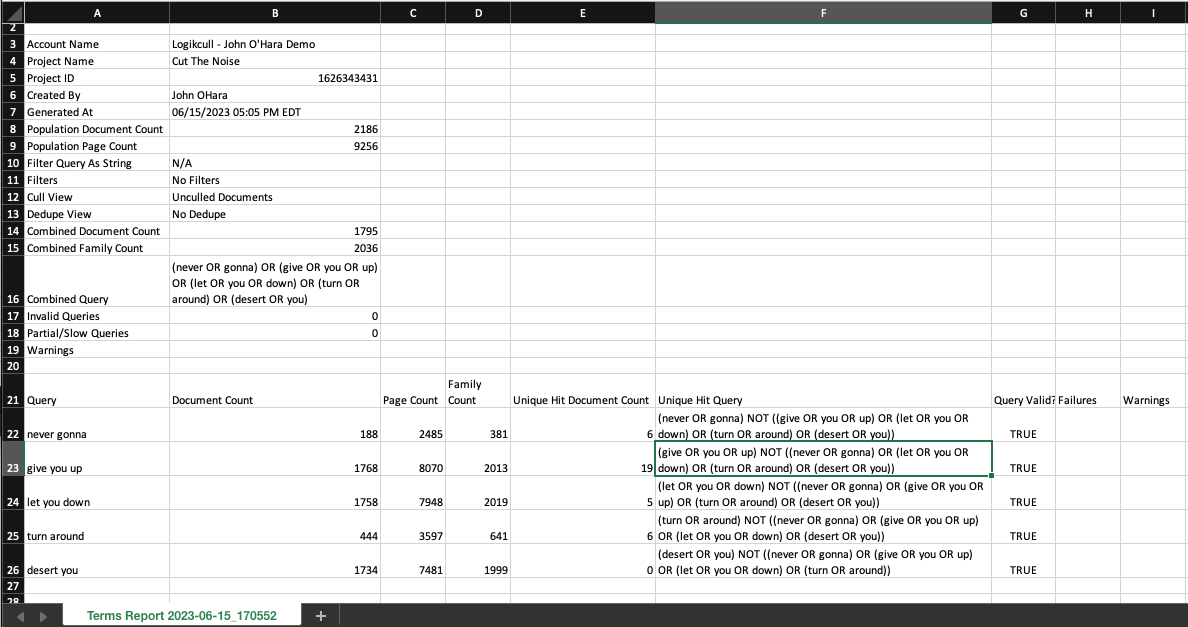The height and width of the screenshot is (627, 1188).
Task: Select TRUE validity for never gonna row
Action: pos(1024,426)
